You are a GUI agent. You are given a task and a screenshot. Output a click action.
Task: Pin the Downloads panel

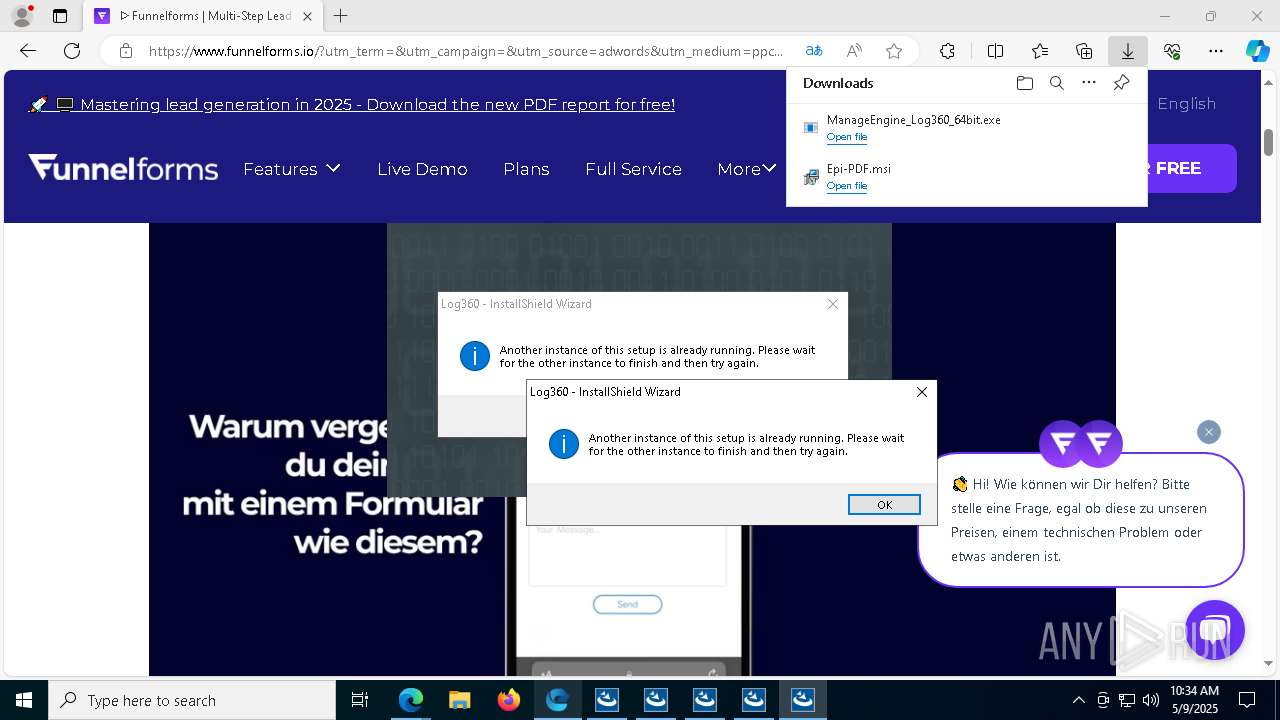click(1122, 83)
